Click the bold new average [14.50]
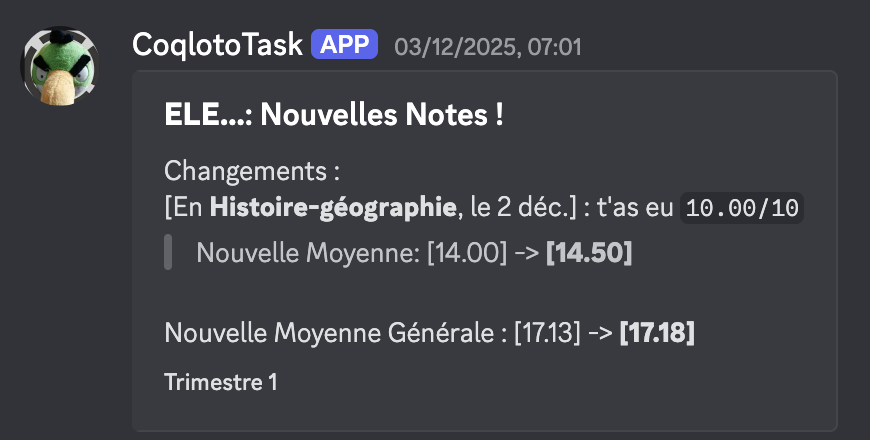The width and height of the screenshot is (870, 440). click(x=588, y=253)
